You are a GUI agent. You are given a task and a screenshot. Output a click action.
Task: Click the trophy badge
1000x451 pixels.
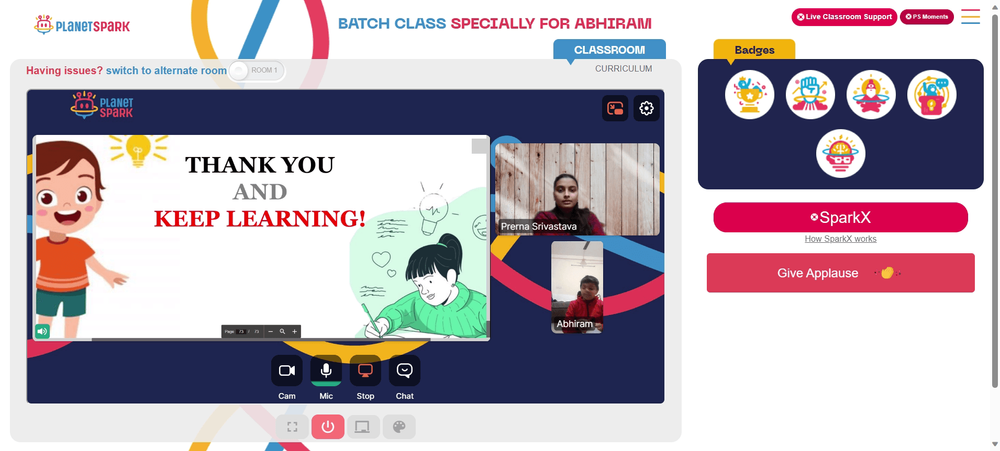pos(749,94)
